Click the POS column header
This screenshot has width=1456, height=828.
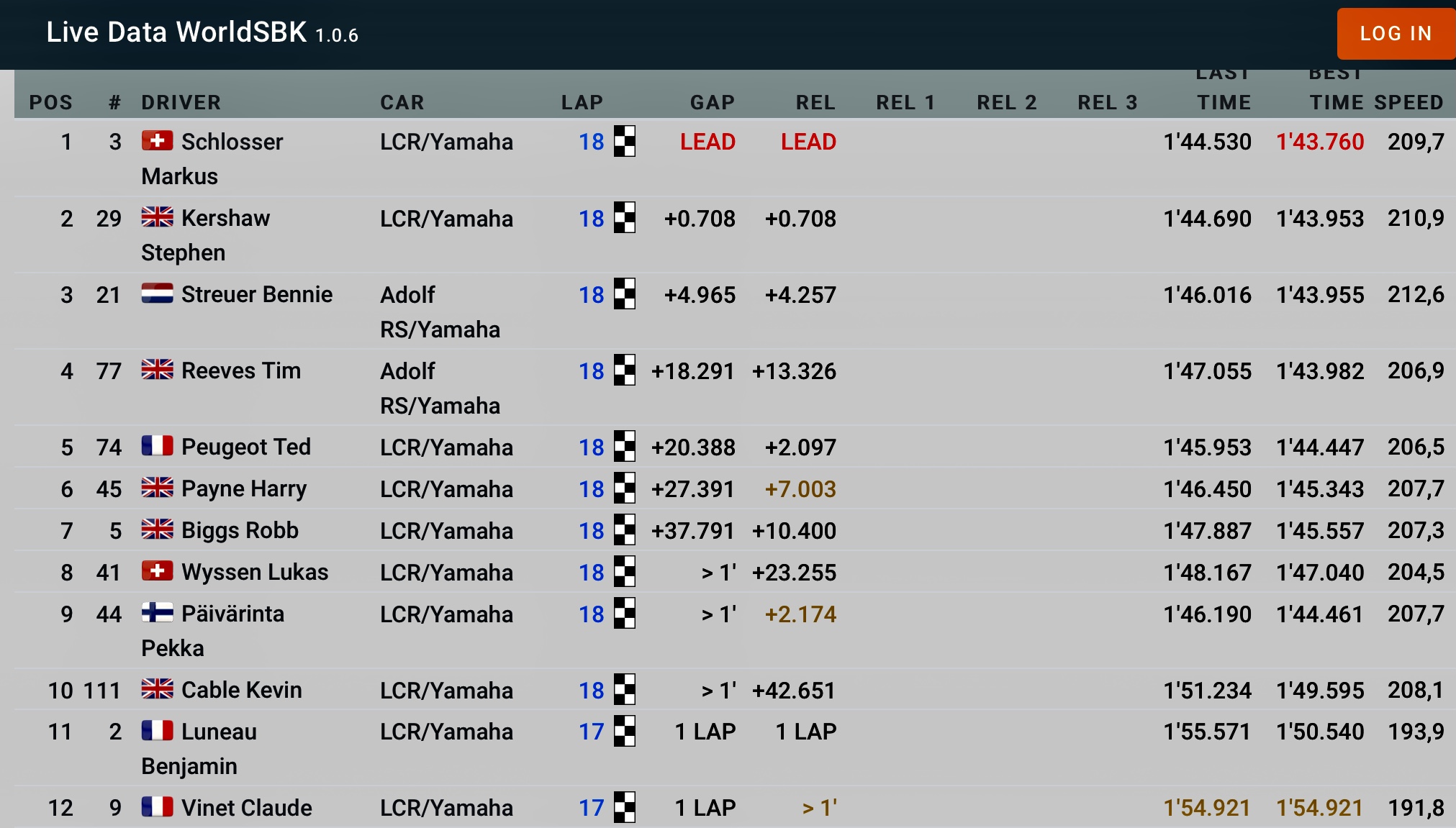click(50, 102)
